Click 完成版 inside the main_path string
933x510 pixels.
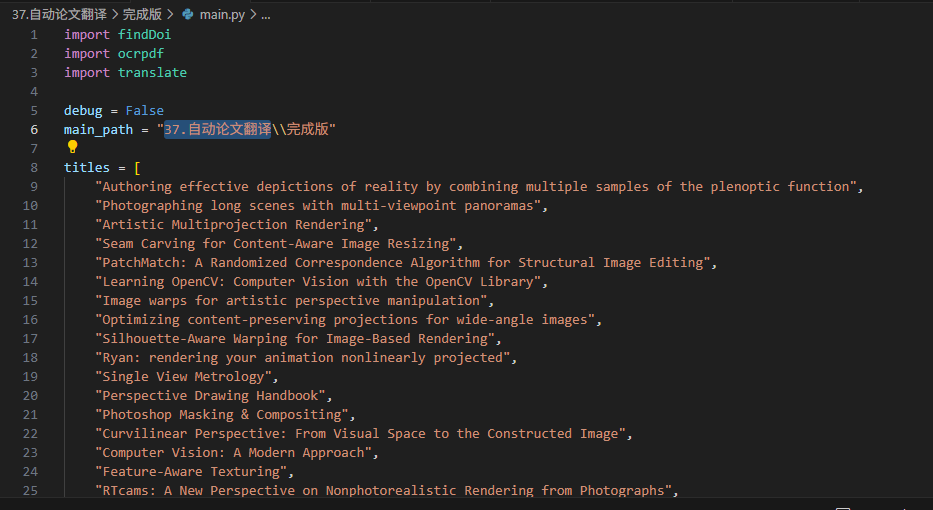click(308, 129)
